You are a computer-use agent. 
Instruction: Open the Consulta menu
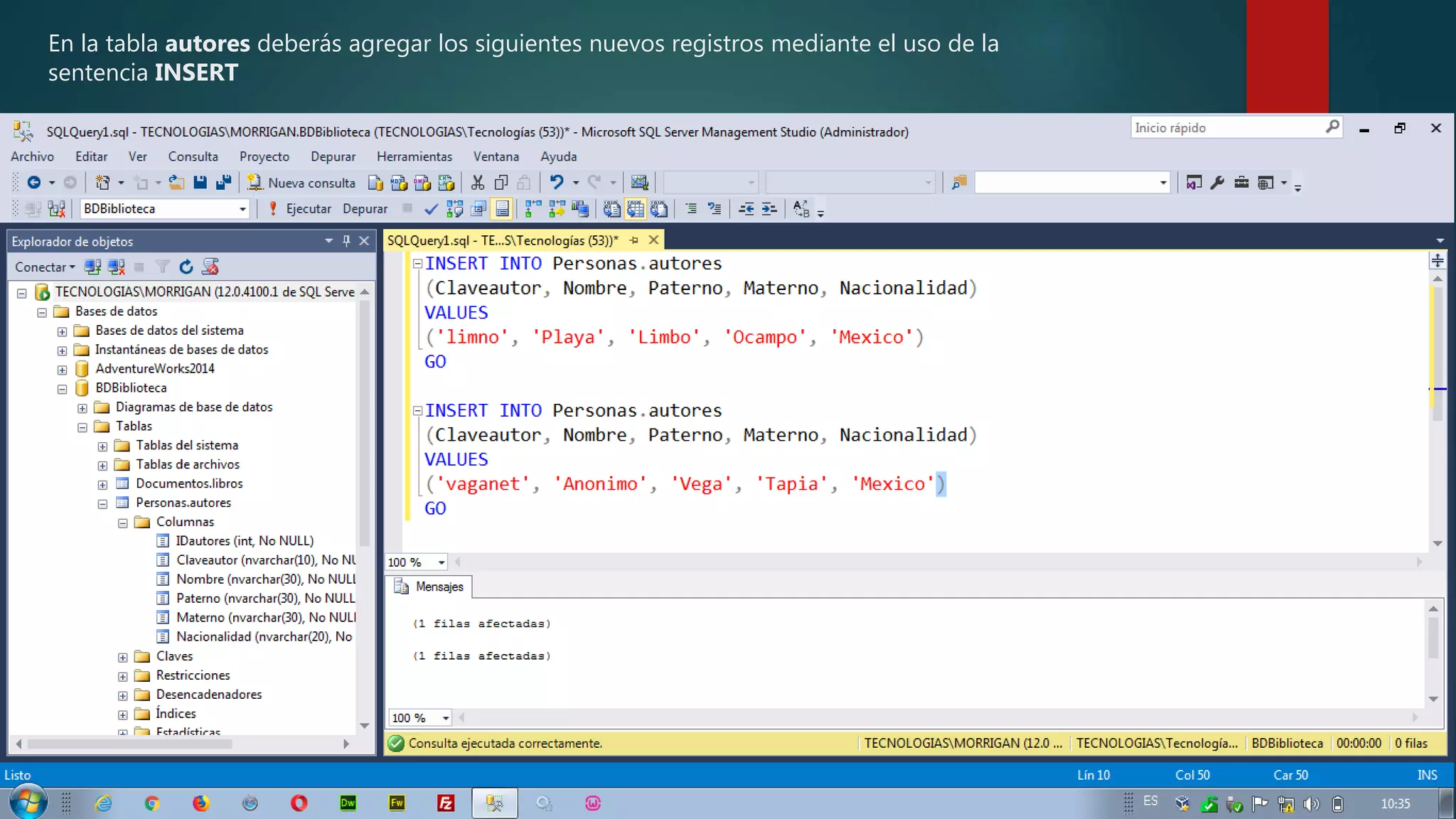coord(193,156)
